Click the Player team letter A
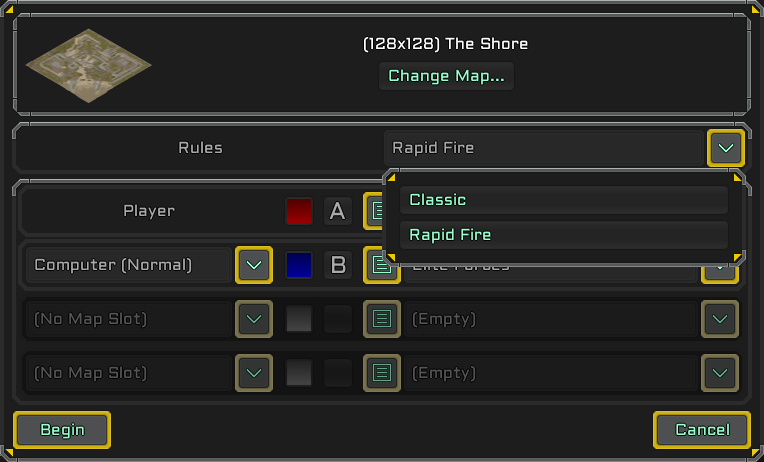The height and width of the screenshot is (462, 764). 338,211
